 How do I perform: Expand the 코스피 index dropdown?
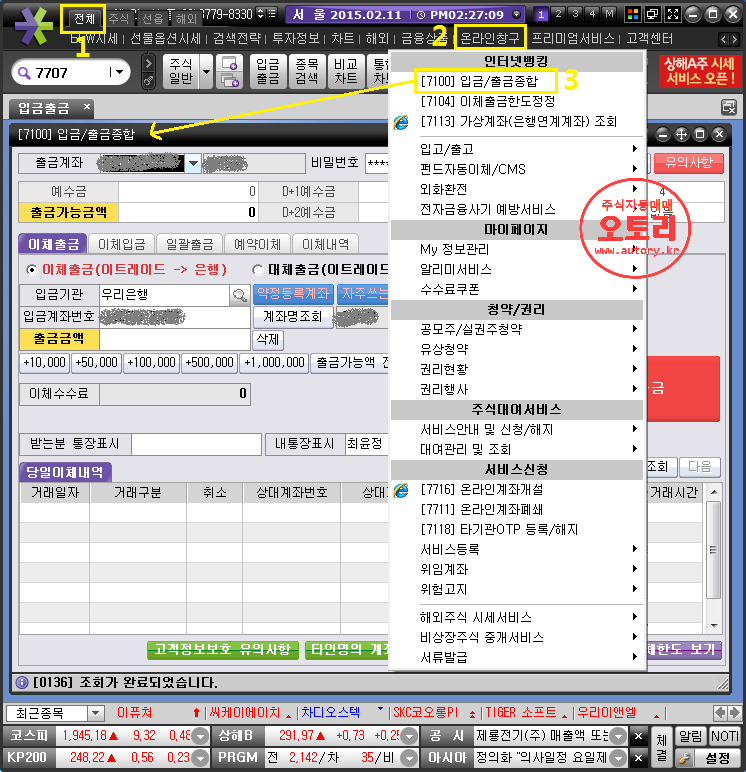point(200,736)
